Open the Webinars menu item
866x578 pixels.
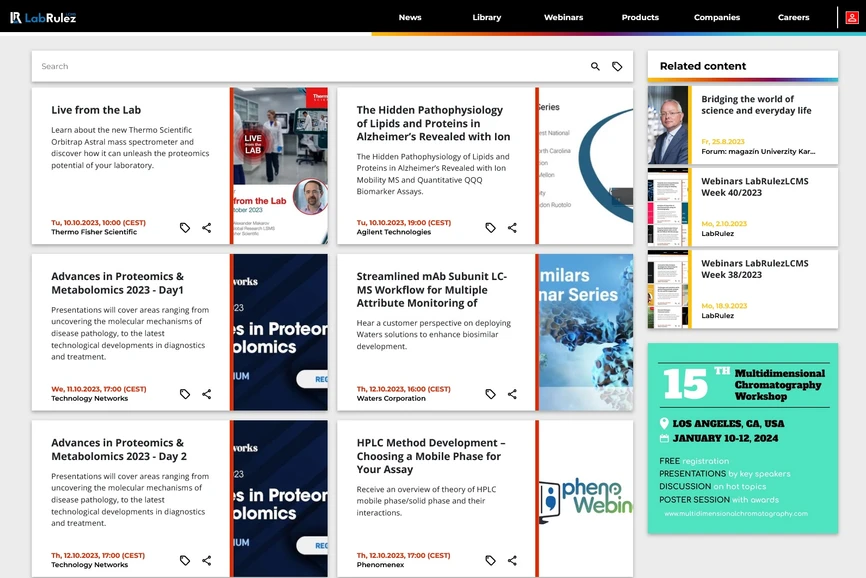(563, 17)
